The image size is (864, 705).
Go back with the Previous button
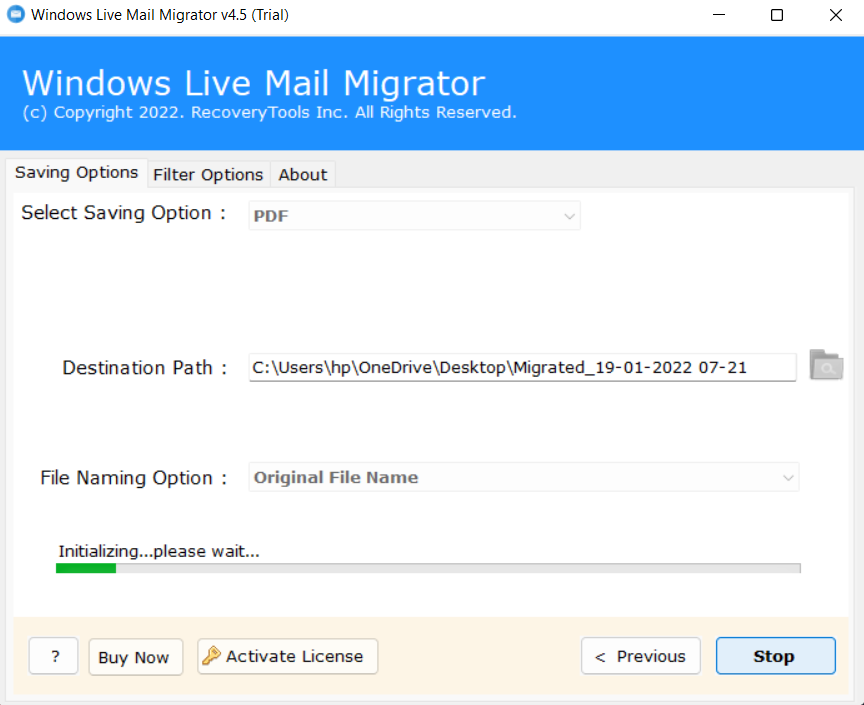click(641, 656)
